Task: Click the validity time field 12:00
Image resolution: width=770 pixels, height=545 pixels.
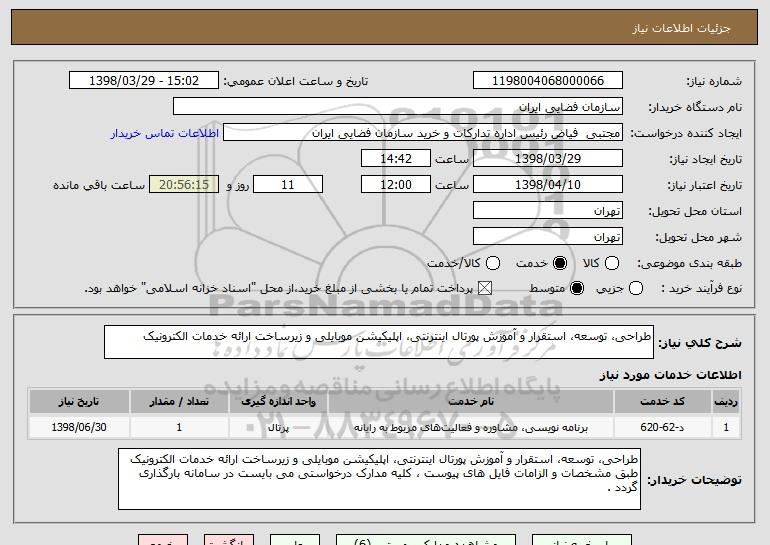Action: pyautogui.click(x=396, y=185)
